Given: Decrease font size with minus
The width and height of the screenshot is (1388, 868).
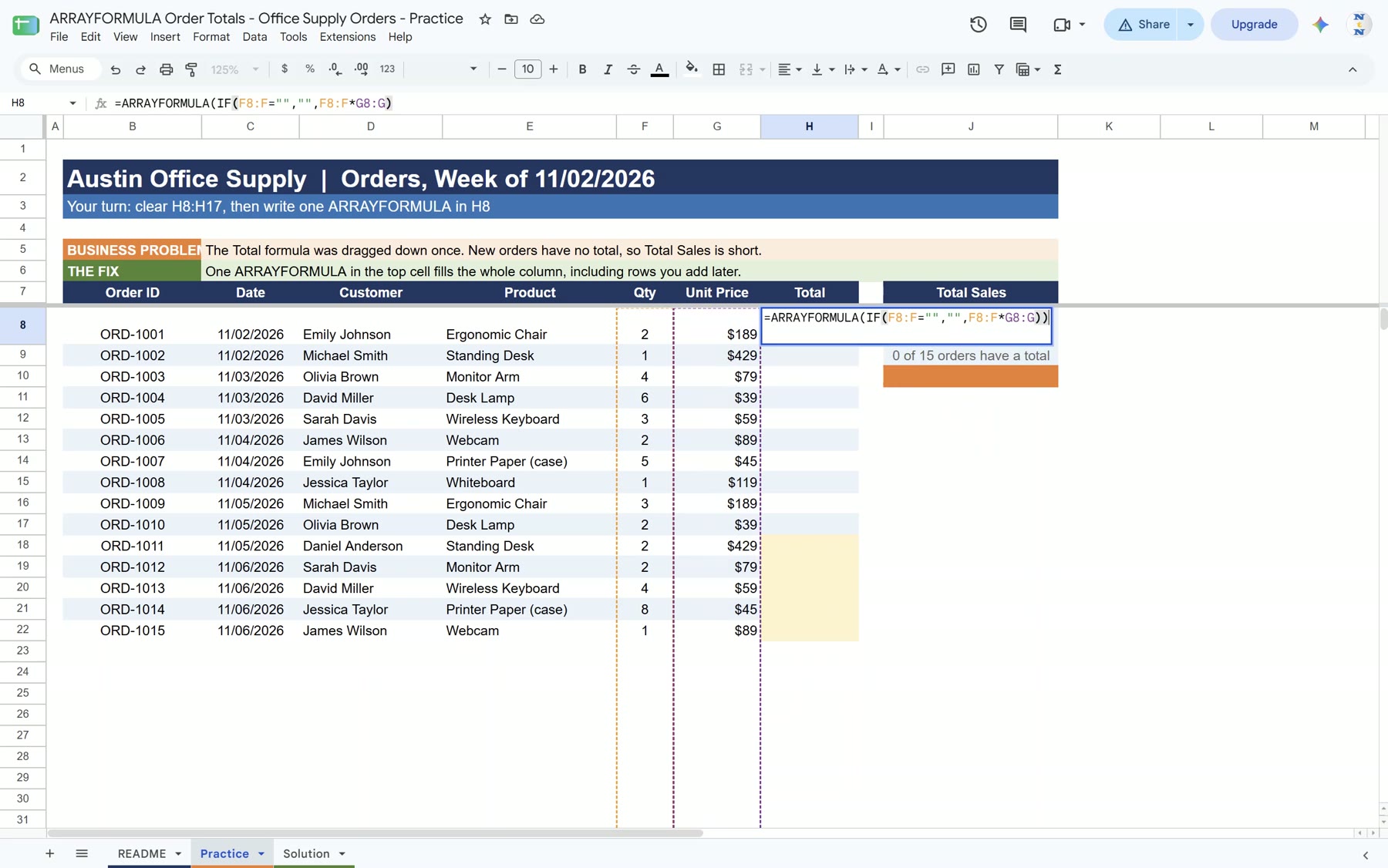Looking at the screenshot, I should pyautogui.click(x=502, y=69).
